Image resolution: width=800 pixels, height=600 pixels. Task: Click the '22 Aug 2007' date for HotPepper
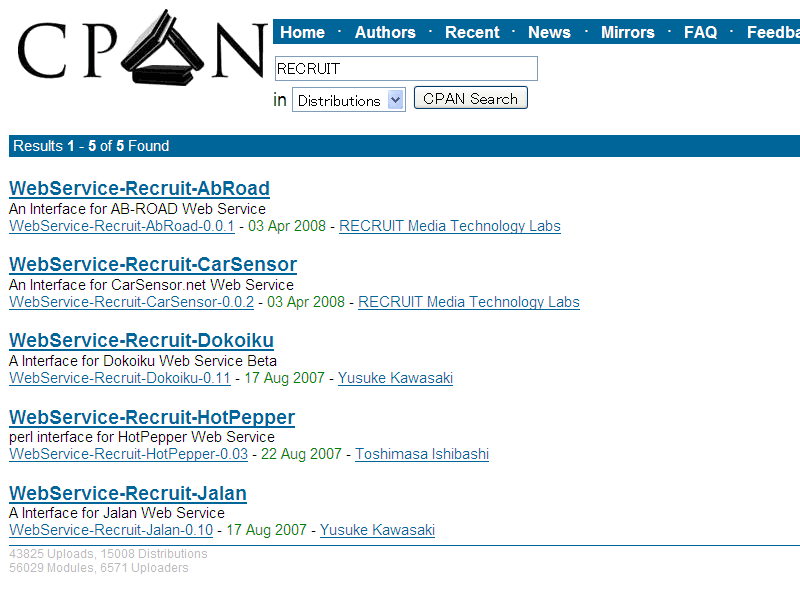301,454
